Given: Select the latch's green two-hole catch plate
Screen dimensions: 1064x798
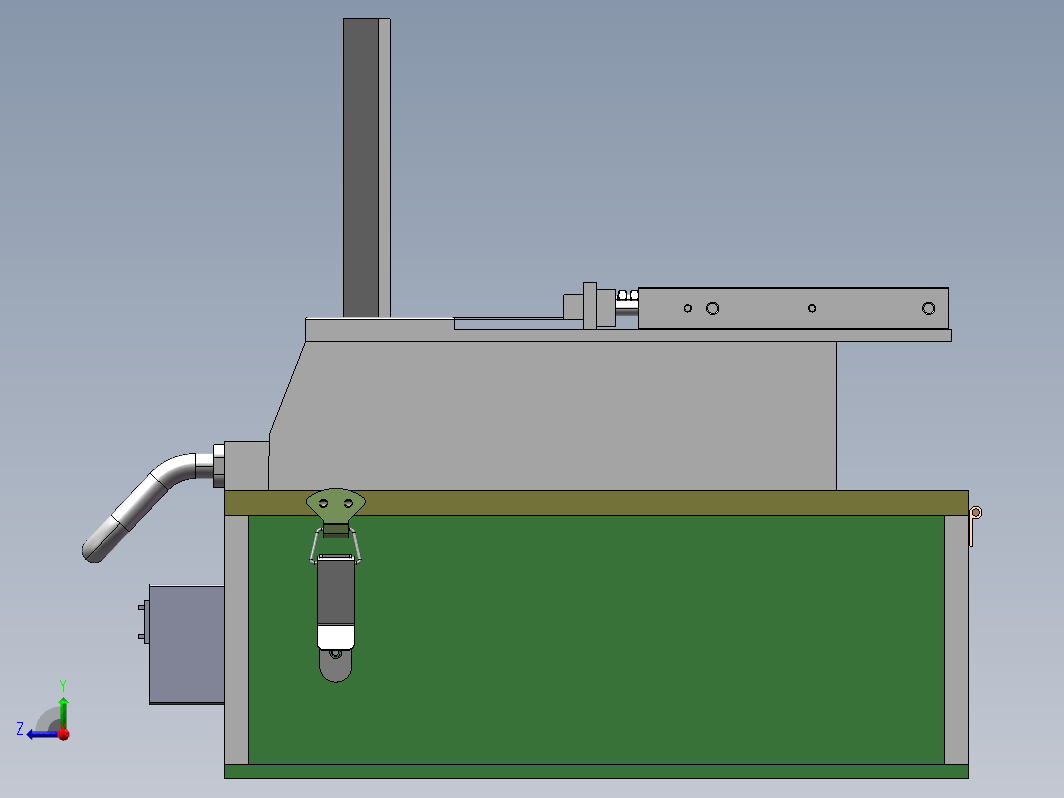Looking at the screenshot, I should click(336, 505).
